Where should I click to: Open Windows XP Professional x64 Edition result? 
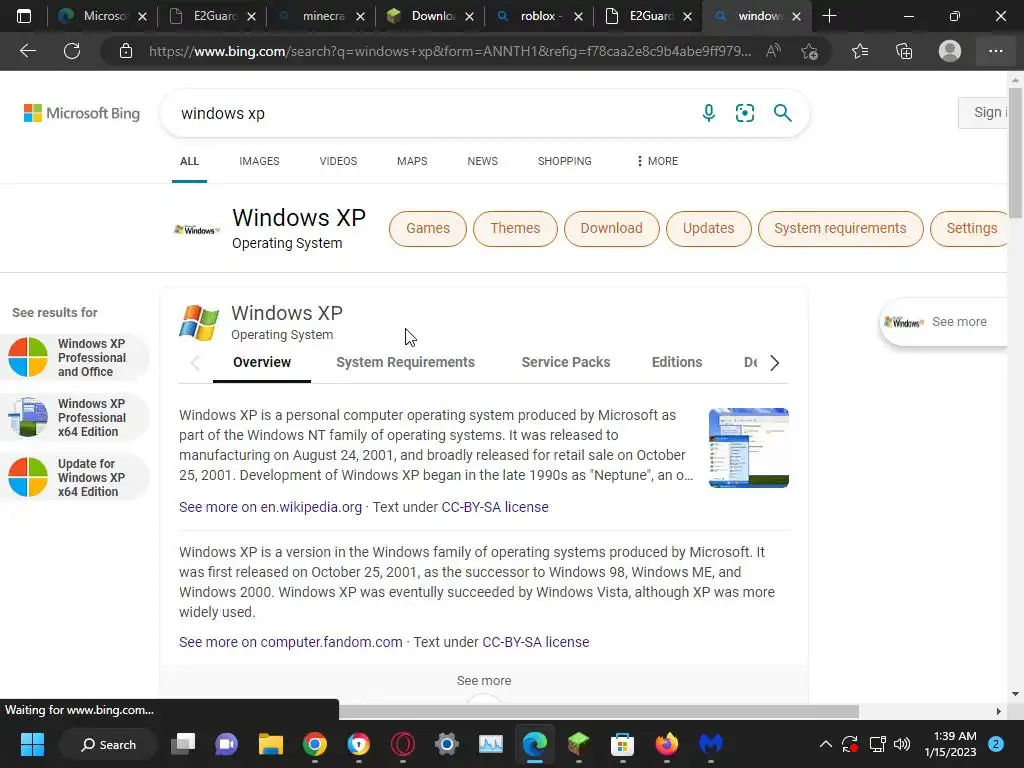(75, 417)
